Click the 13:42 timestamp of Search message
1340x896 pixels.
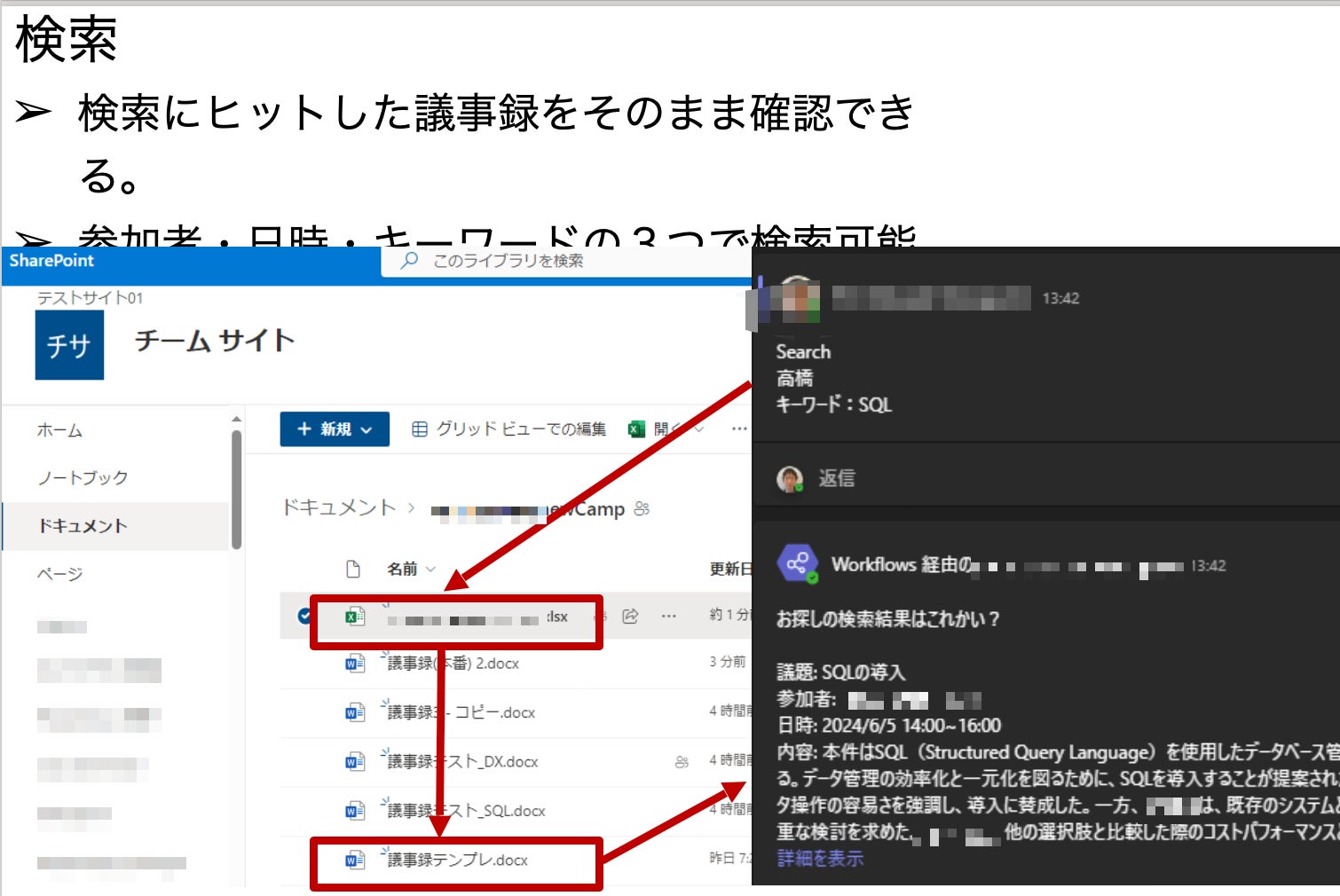(1060, 298)
